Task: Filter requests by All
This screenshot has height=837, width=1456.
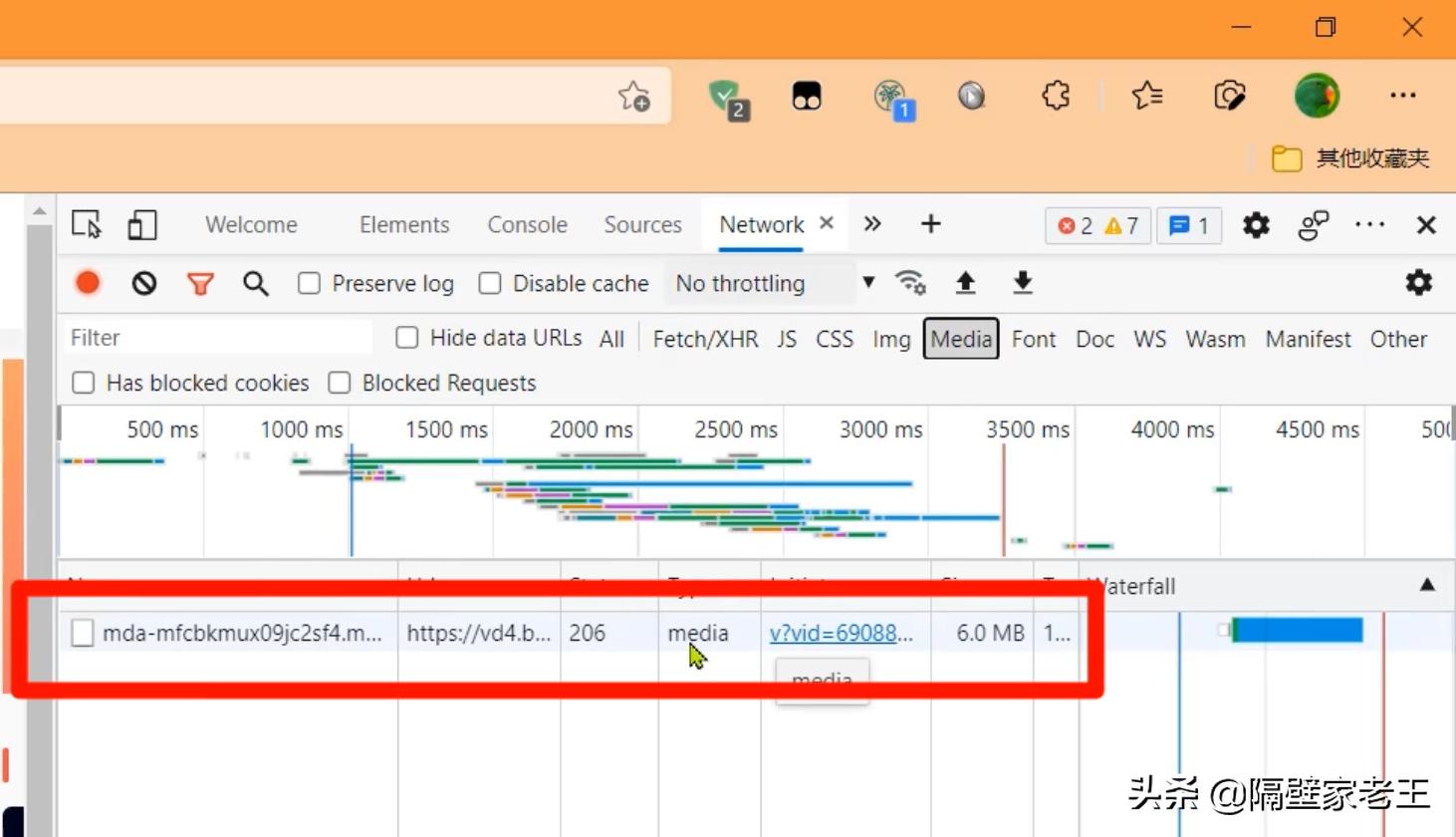Action: click(x=611, y=339)
